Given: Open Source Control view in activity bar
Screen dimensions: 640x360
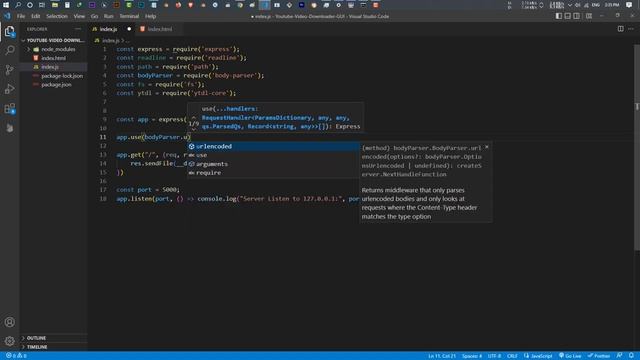Looking at the screenshot, I should (9, 70).
